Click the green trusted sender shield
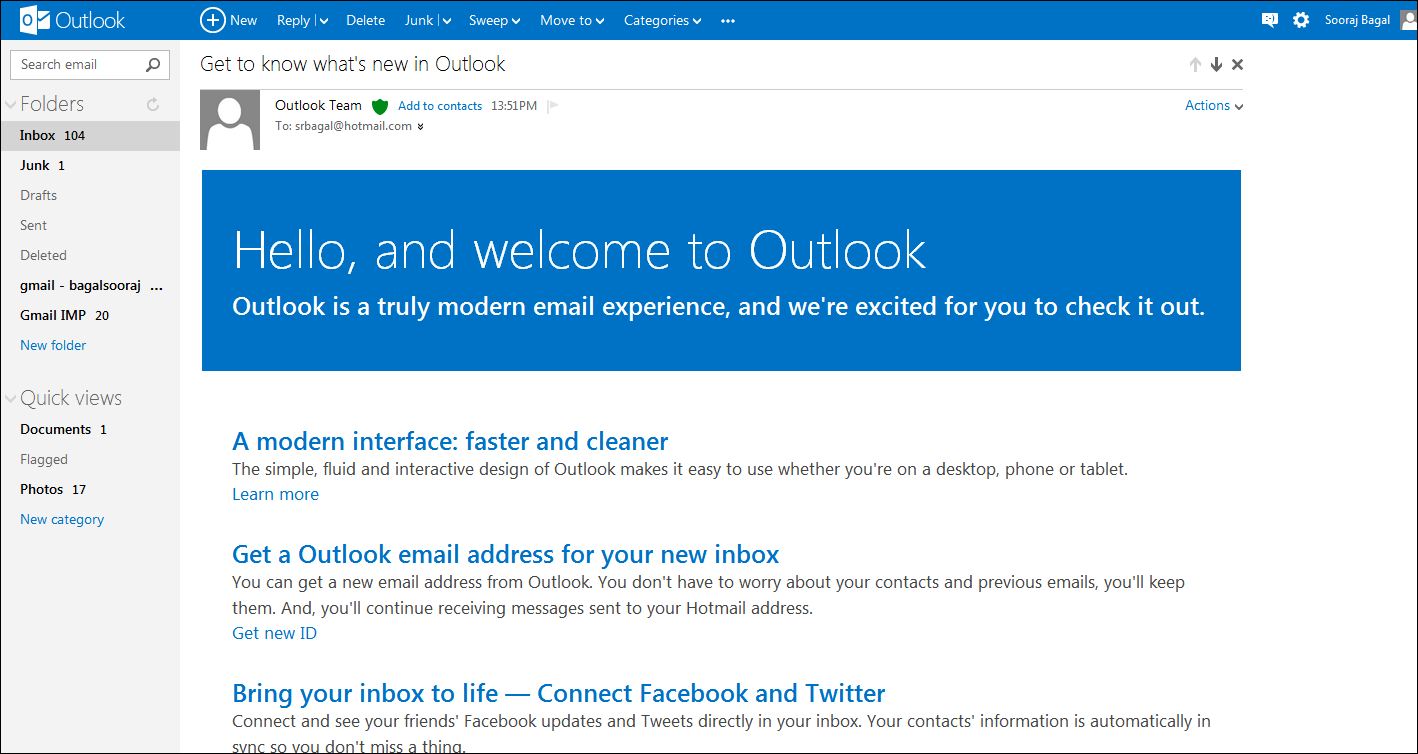The height and width of the screenshot is (754, 1418). (x=379, y=106)
